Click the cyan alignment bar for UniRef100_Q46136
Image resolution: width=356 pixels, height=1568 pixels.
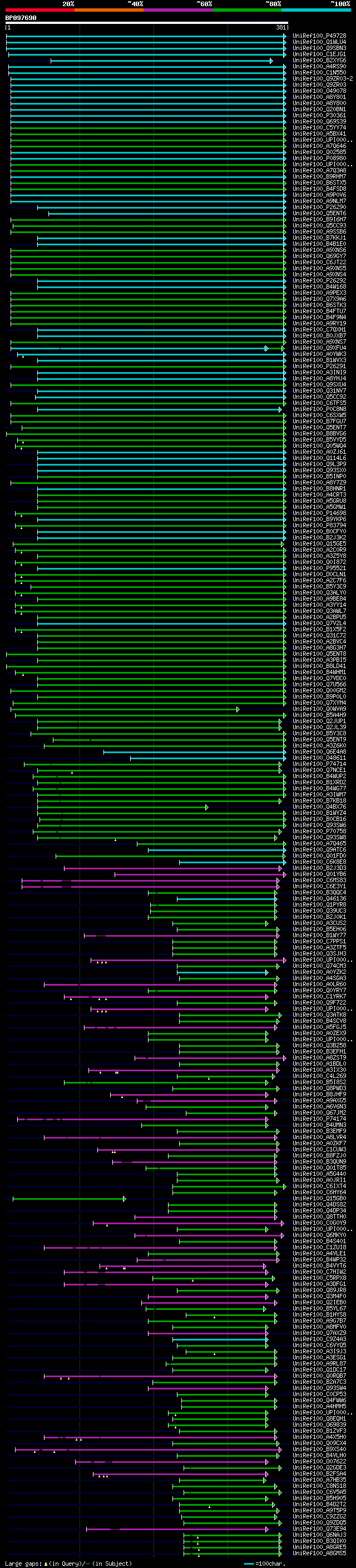[227, 898]
